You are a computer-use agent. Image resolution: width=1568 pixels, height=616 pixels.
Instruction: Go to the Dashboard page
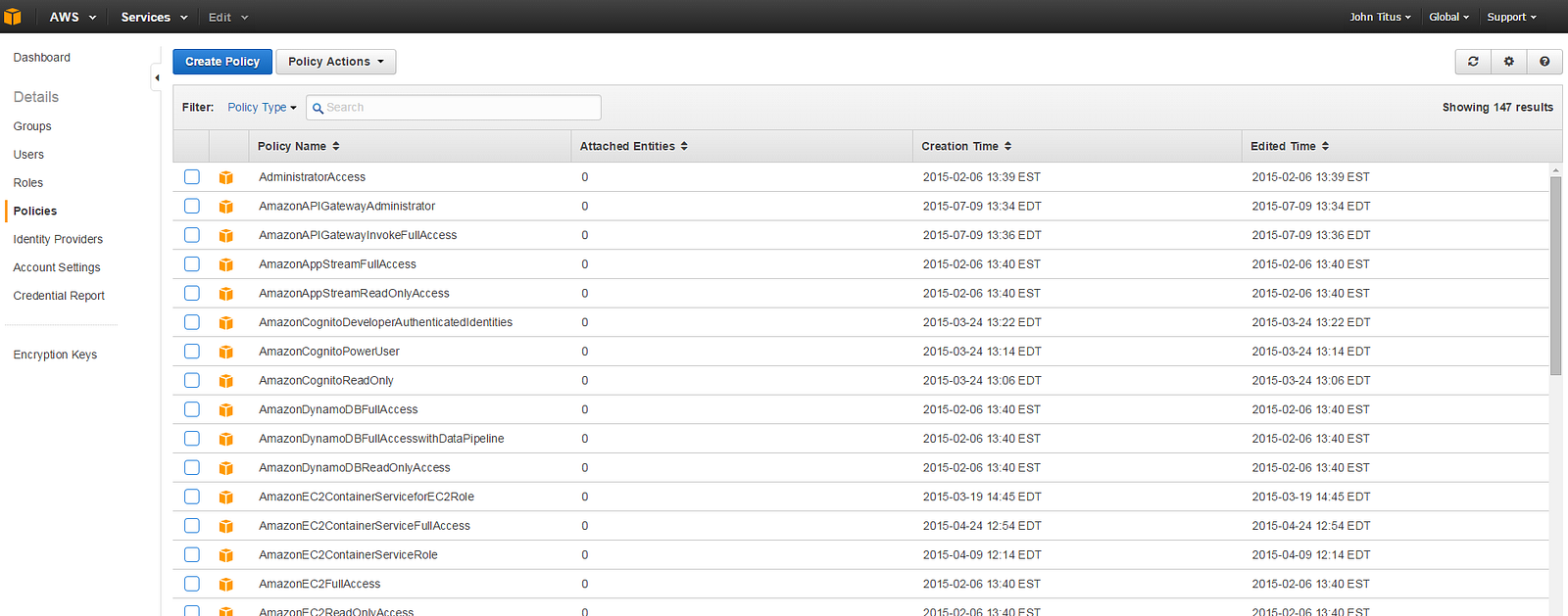click(x=42, y=58)
